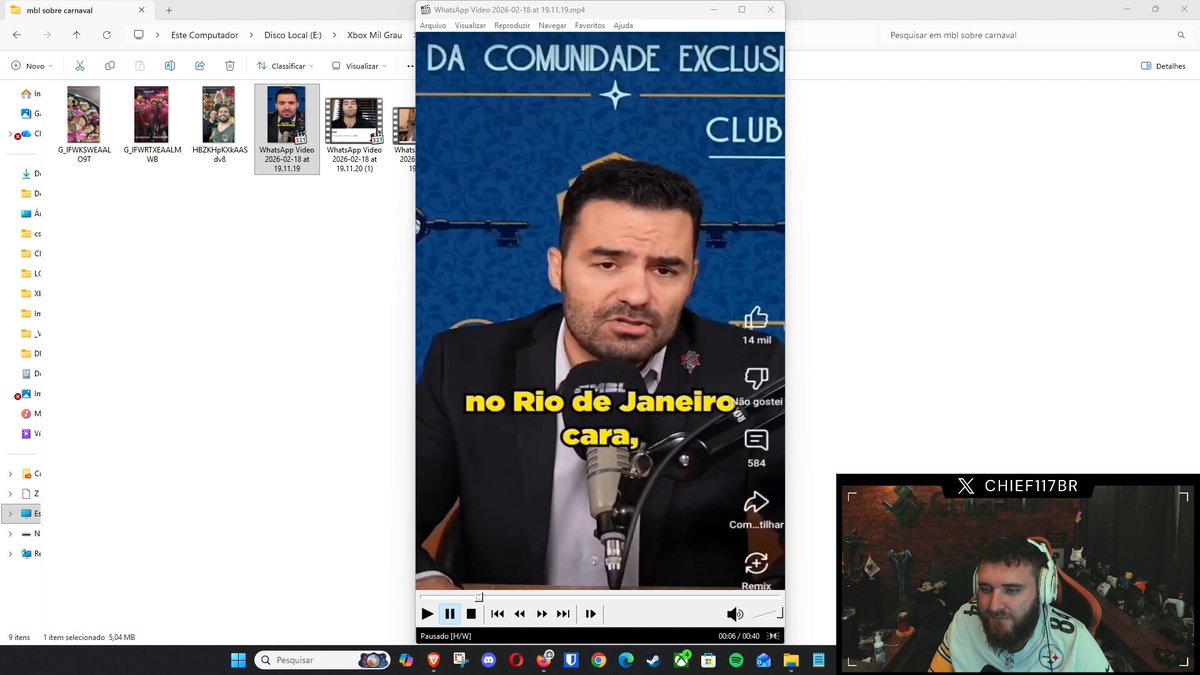Go up one folder with the up arrow

pos(77,34)
